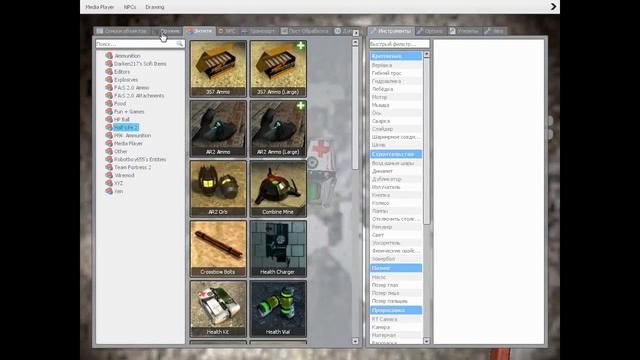This screenshot has width=640, height=360.
Task: Collapse the Прорисовка tool group
Action: (396, 311)
